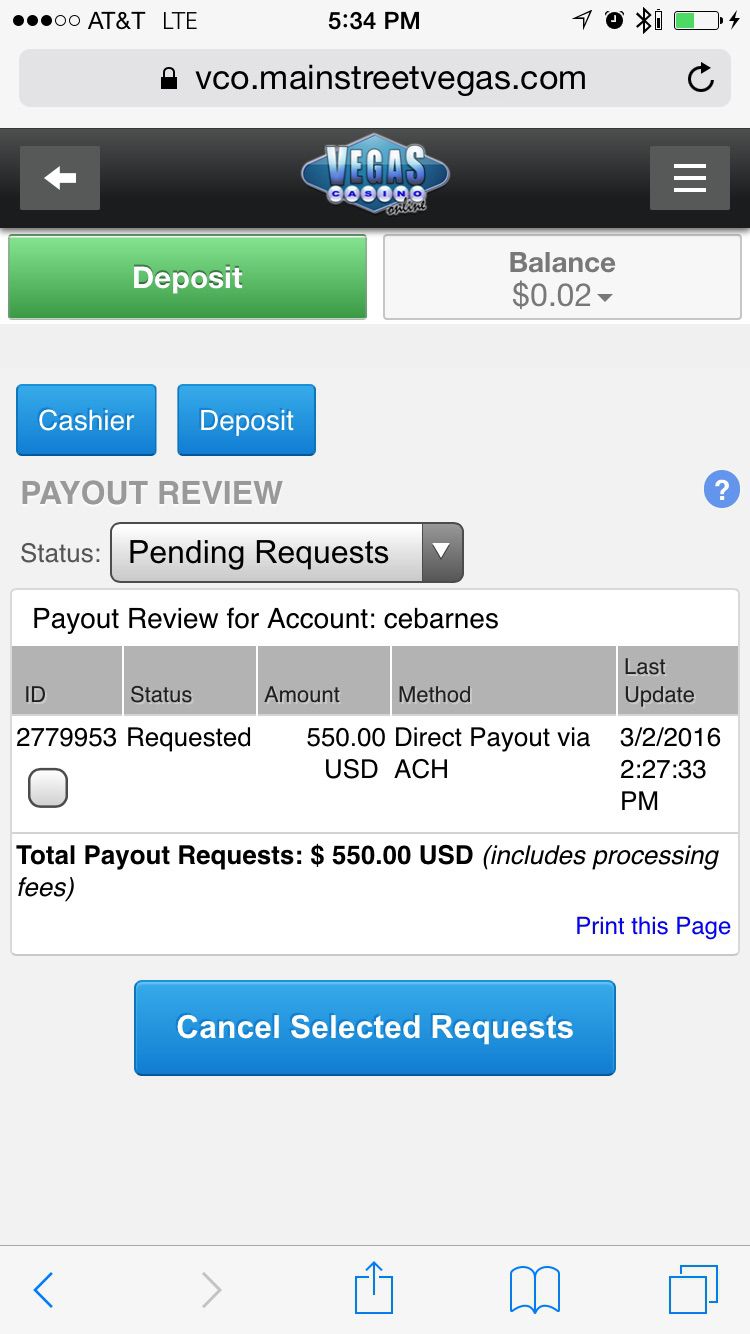Image resolution: width=750 pixels, height=1334 pixels.
Task: Show open tabs with the tabs icon
Action: point(693,1289)
